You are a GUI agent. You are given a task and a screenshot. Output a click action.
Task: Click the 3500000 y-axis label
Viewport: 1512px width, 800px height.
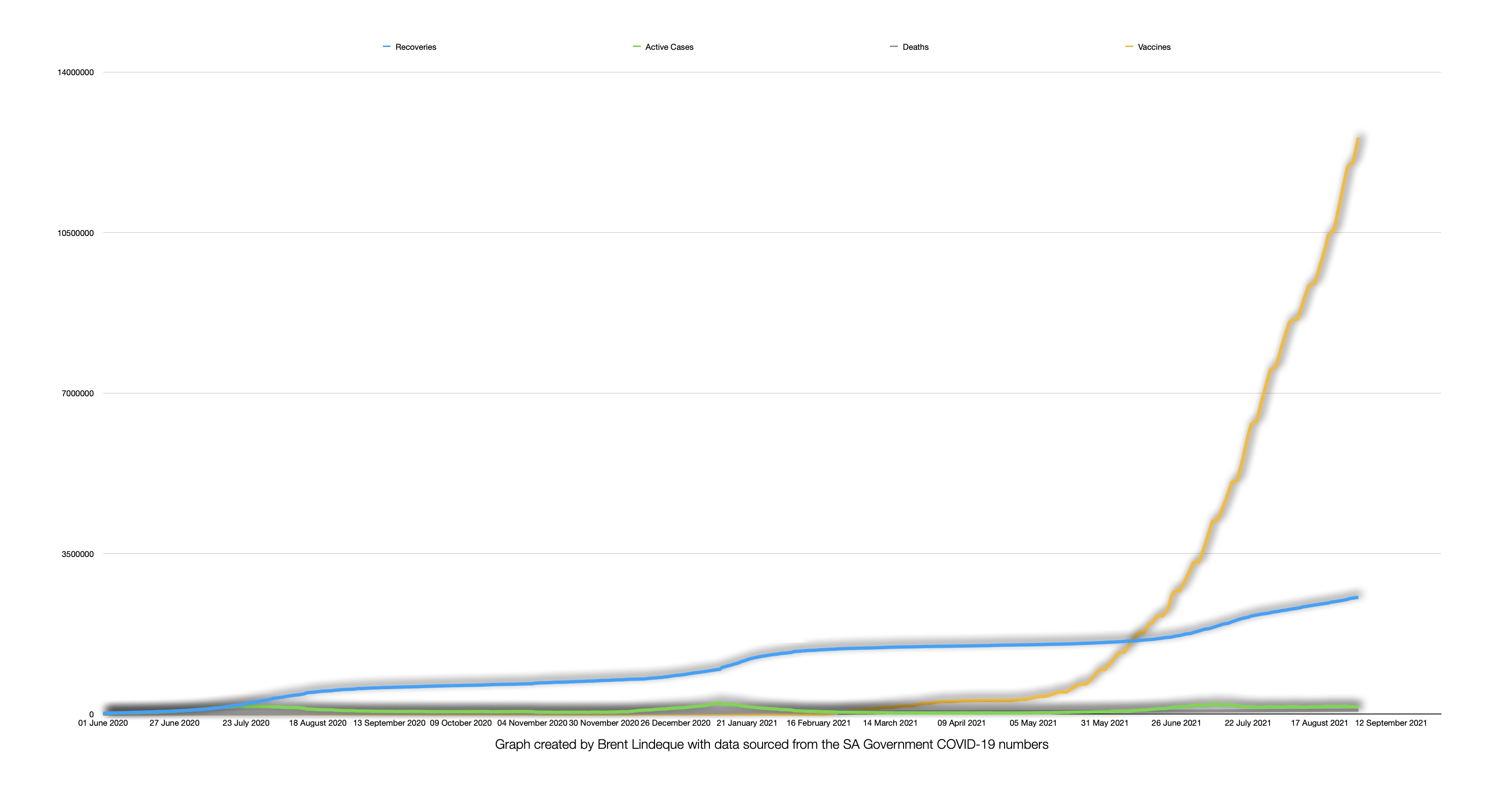78,554
